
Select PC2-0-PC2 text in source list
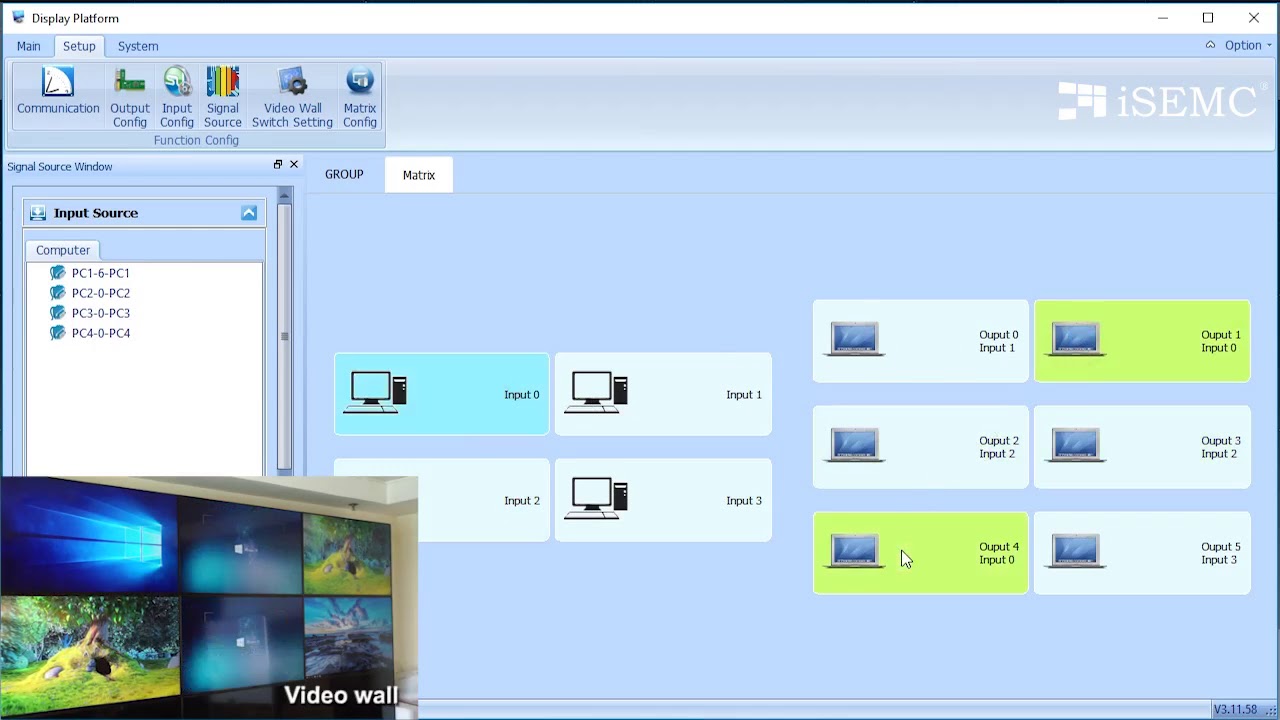point(100,293)
